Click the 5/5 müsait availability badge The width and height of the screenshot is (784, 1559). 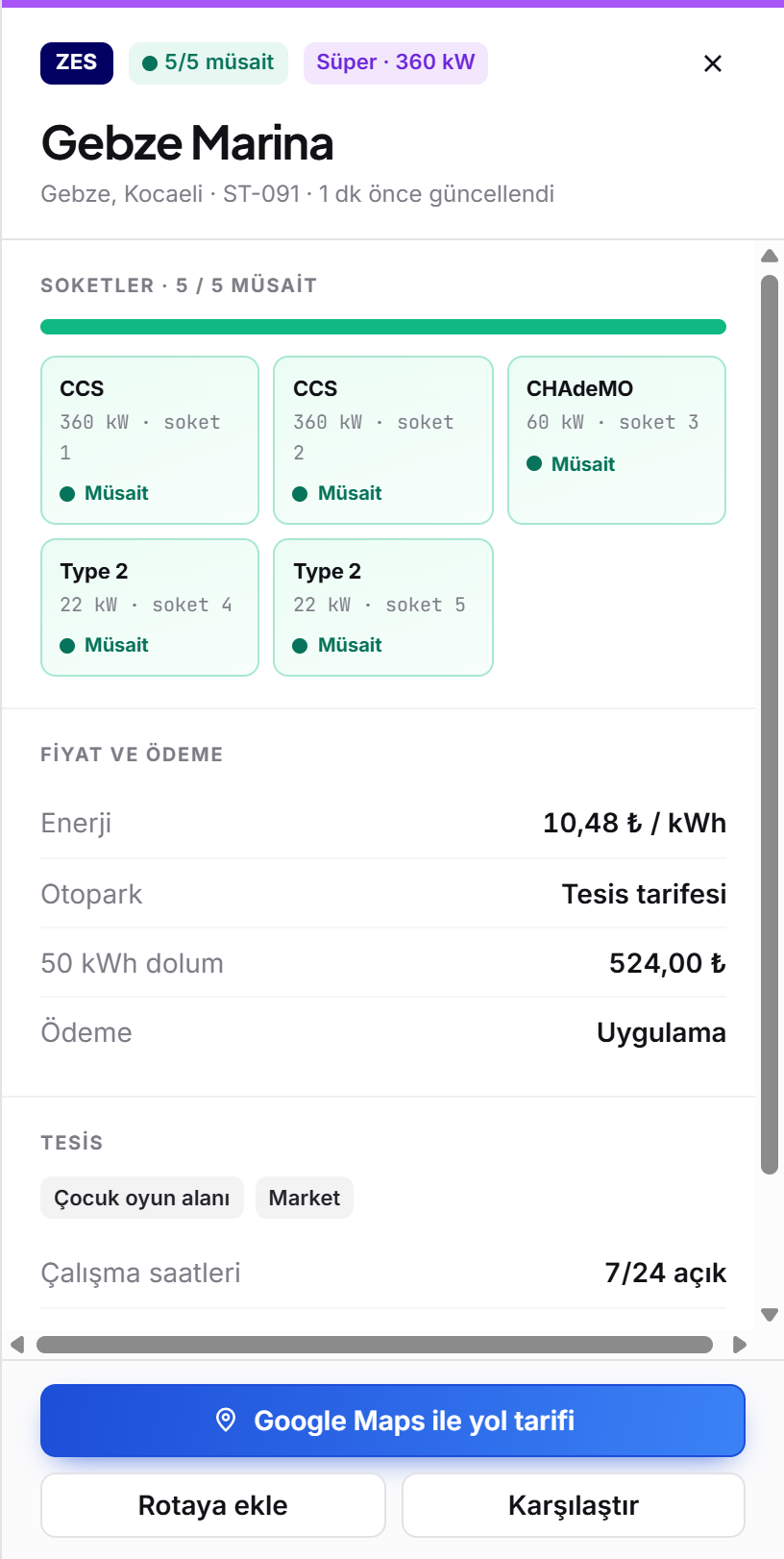click(x=208, y=63)
